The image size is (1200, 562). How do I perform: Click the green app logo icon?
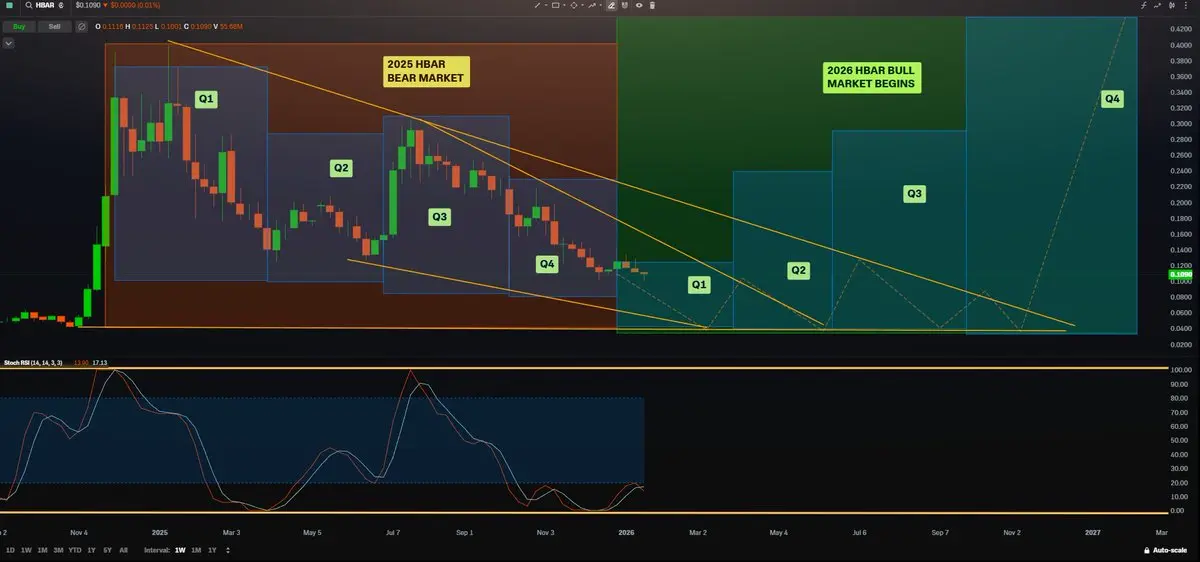pos(9,5)
